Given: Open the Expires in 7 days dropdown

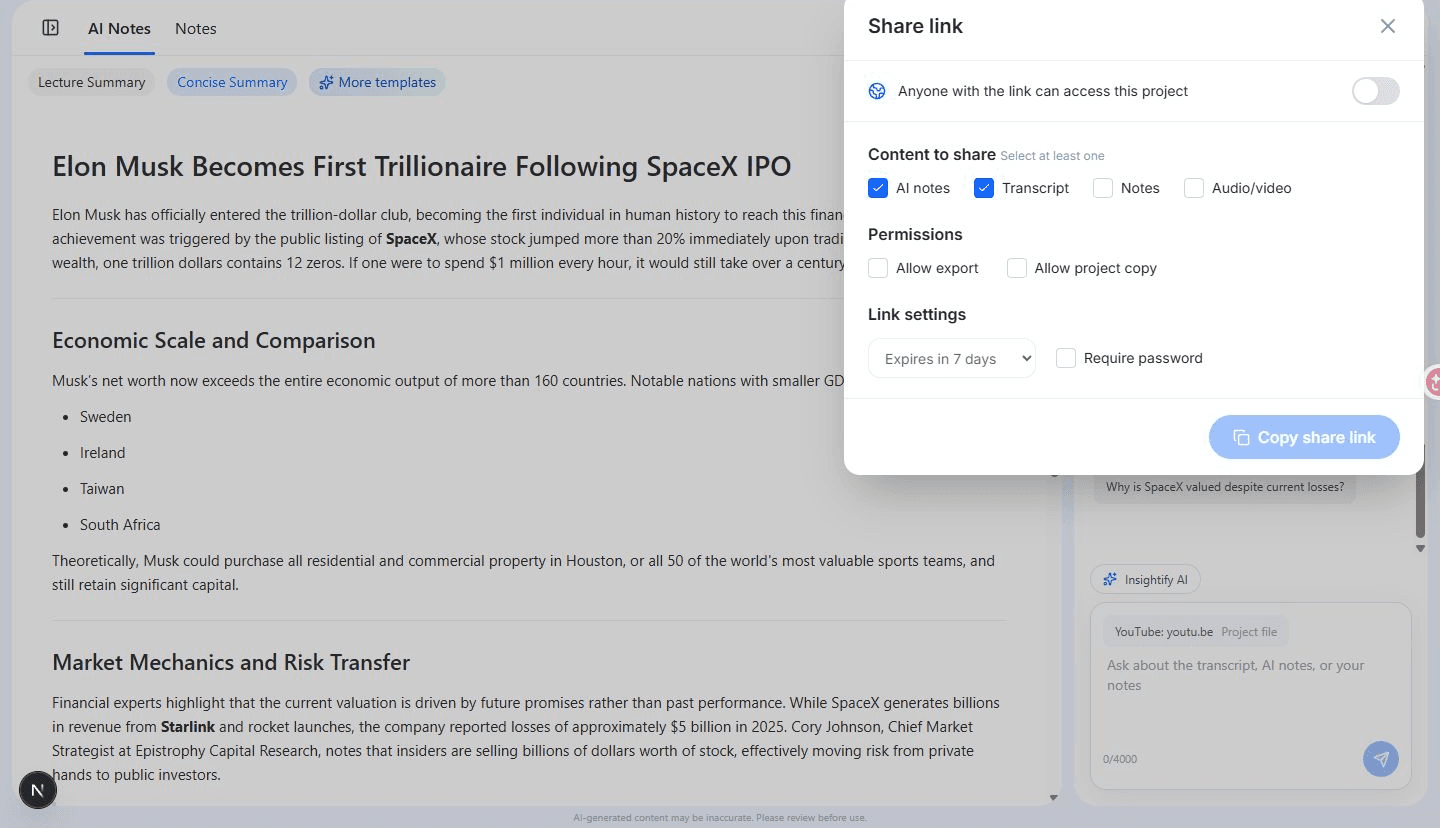Looking at the screenshot, I should coord(951,358).
